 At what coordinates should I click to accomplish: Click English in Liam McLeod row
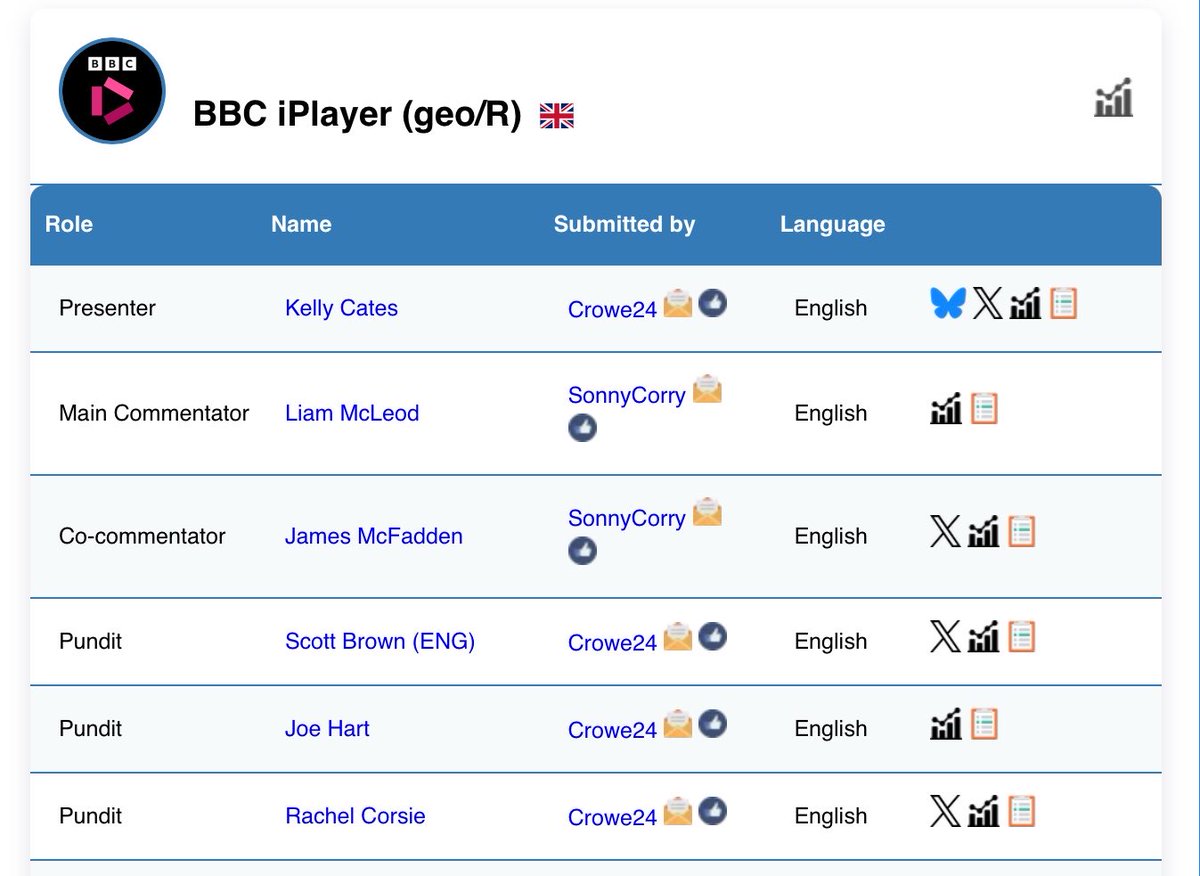(831, 413)
